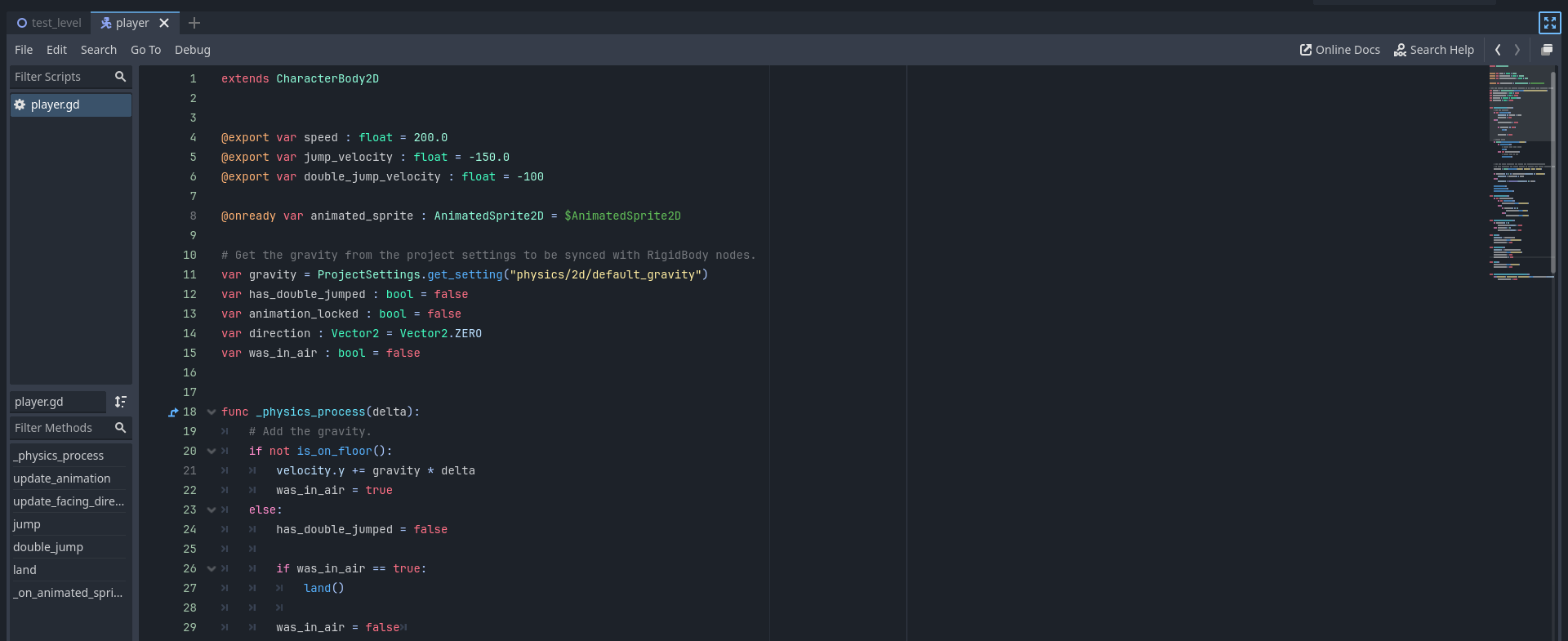1568x641 pixels.
Task: Open the Go To menu
Action: [145, 50]
